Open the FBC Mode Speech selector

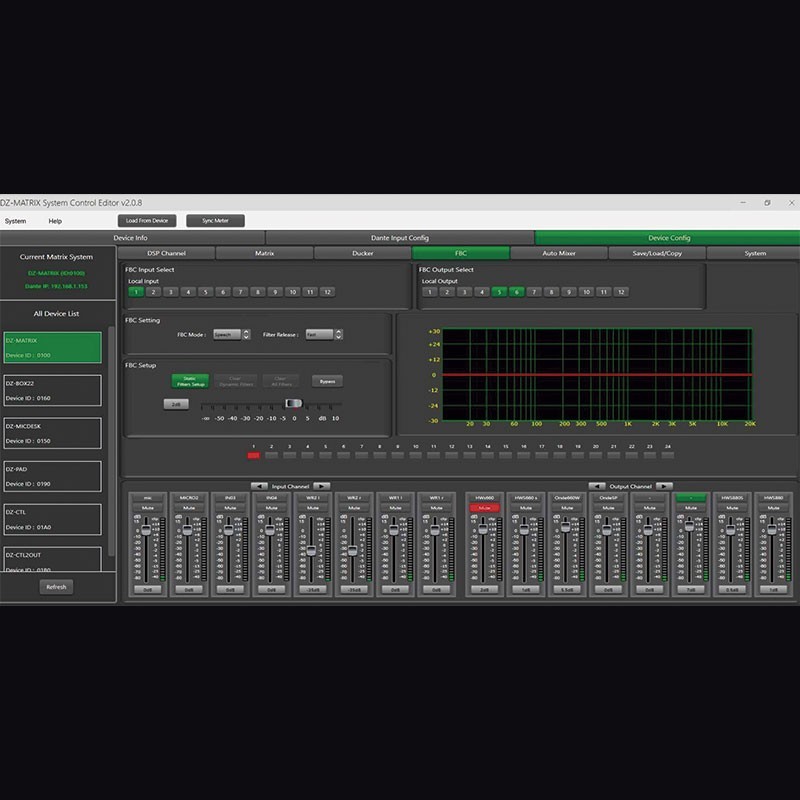tap(227, 335)
